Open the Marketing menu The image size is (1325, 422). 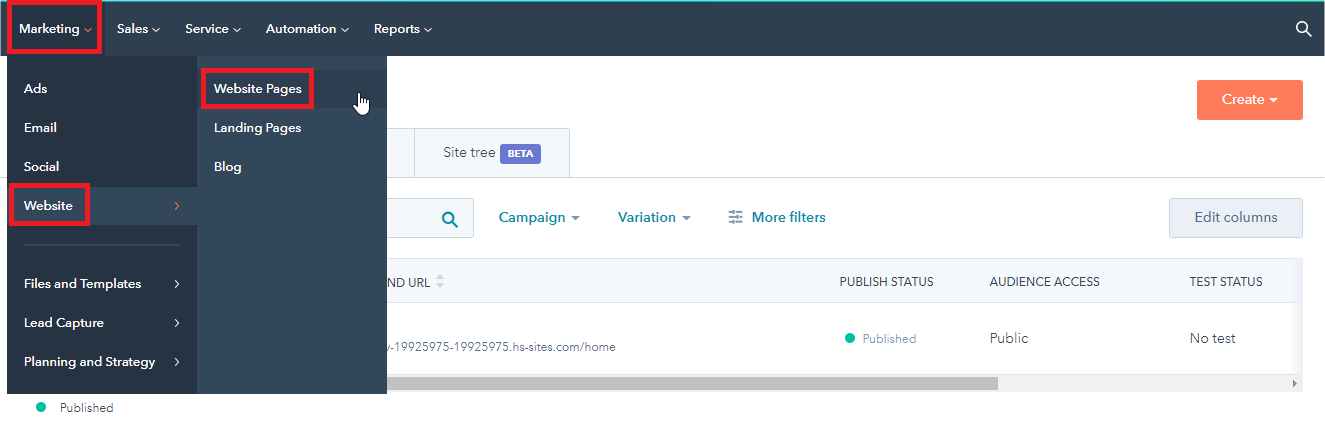point(55,29)
